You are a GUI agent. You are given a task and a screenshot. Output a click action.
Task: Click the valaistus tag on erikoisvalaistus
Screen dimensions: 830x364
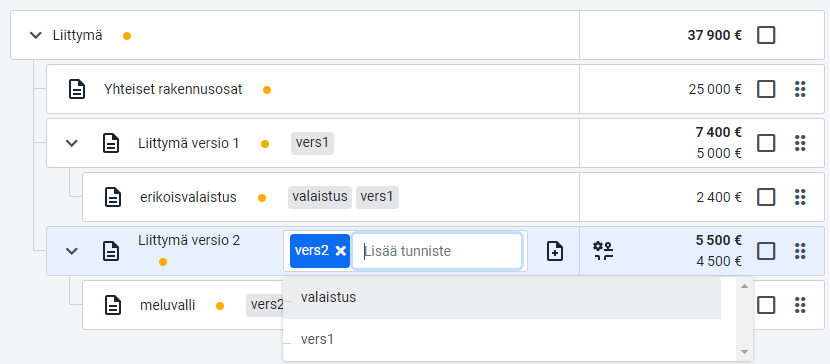[320, 197]
